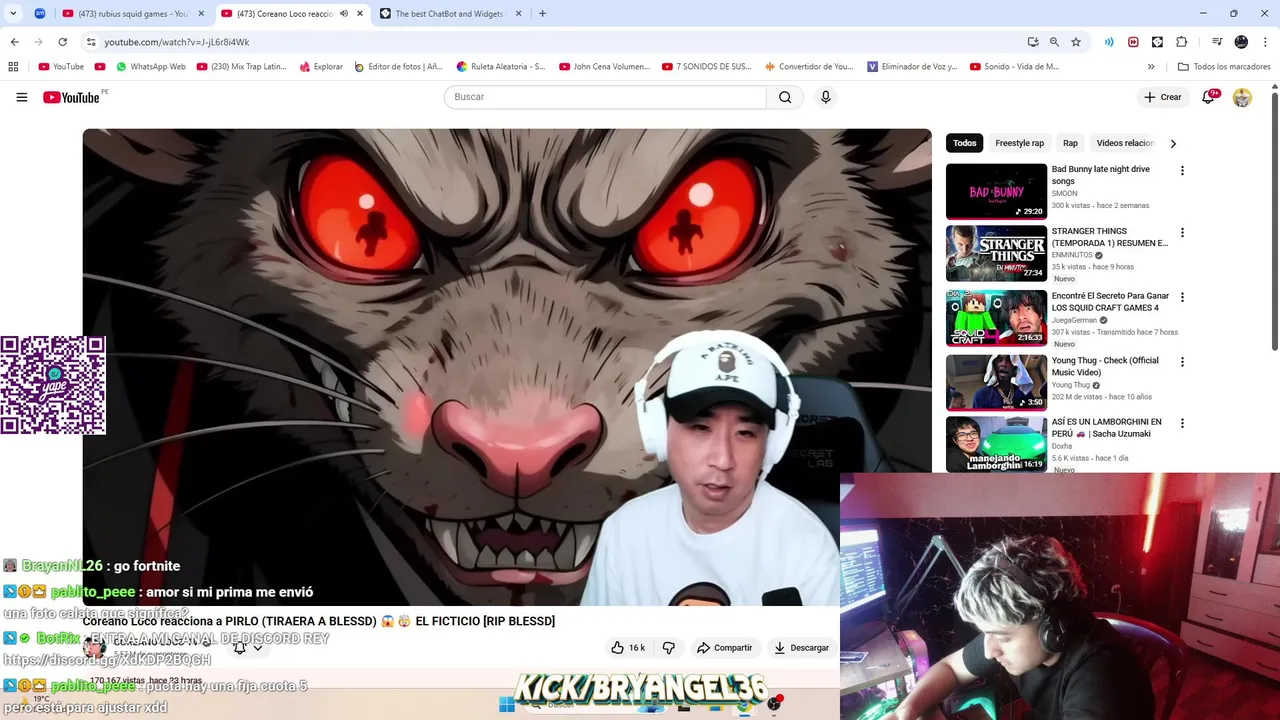The width and height of the screenshot is (1280, 720).
Task: Open the Convertidor de You bookmark
Action: tap(809, 67)
